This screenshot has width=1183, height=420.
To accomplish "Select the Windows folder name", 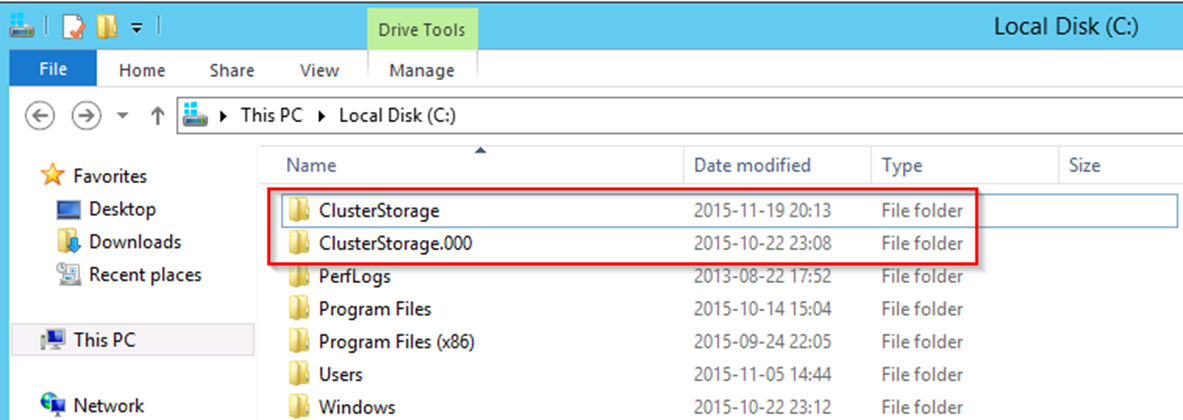I will click(x=357, y=407).
